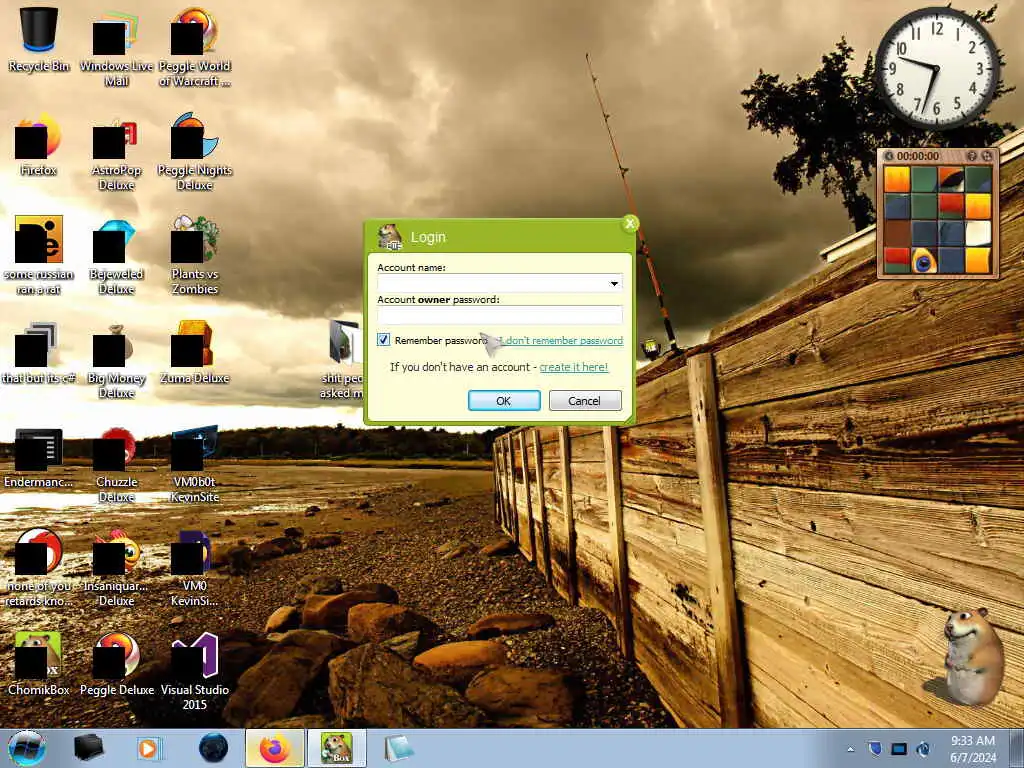Screen dimensions: 1024x768
Task: Click the Windows Media Player taskbar icon
Action: point(150,748)
